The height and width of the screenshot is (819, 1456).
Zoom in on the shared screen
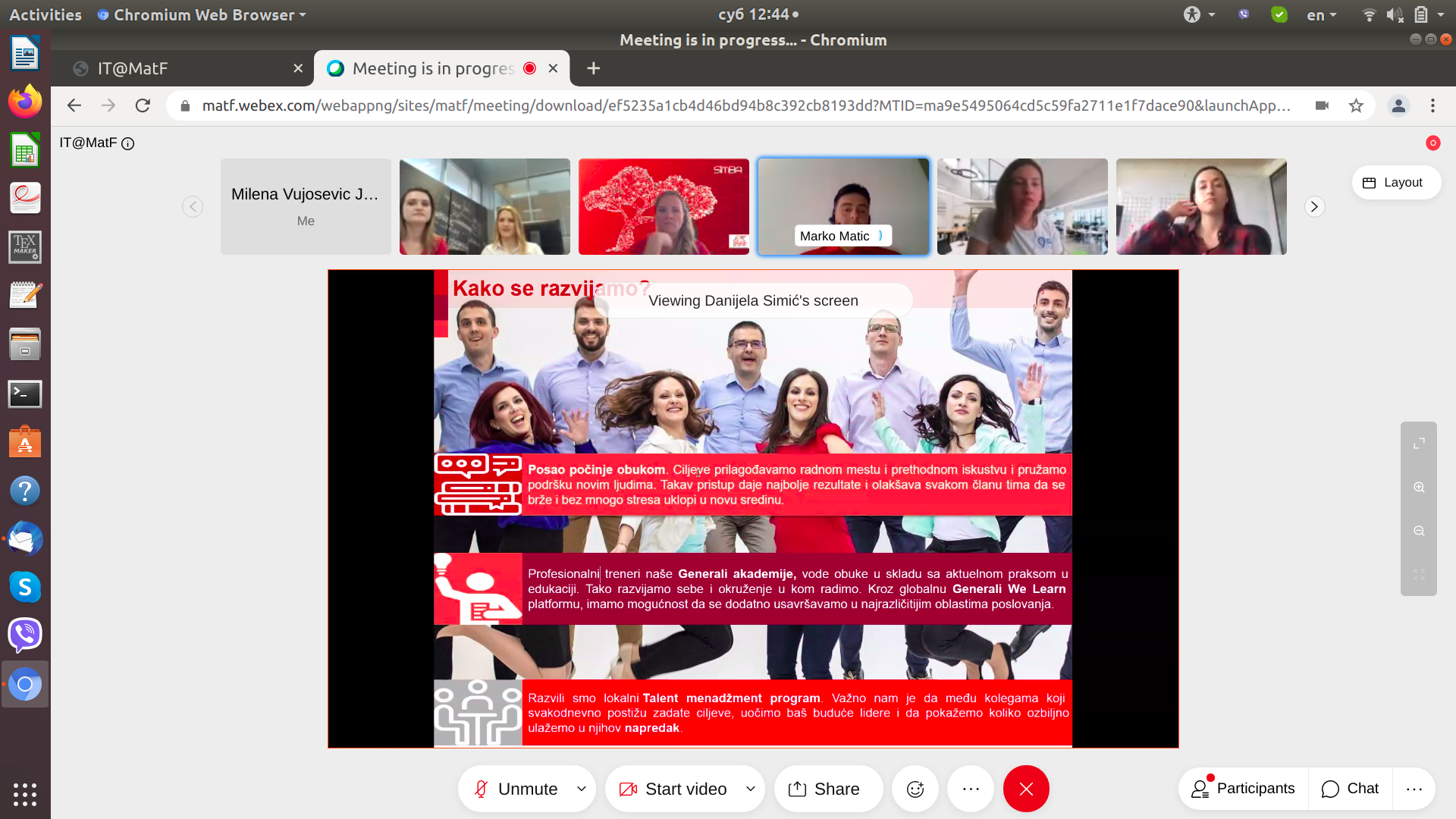point(1419,488)
